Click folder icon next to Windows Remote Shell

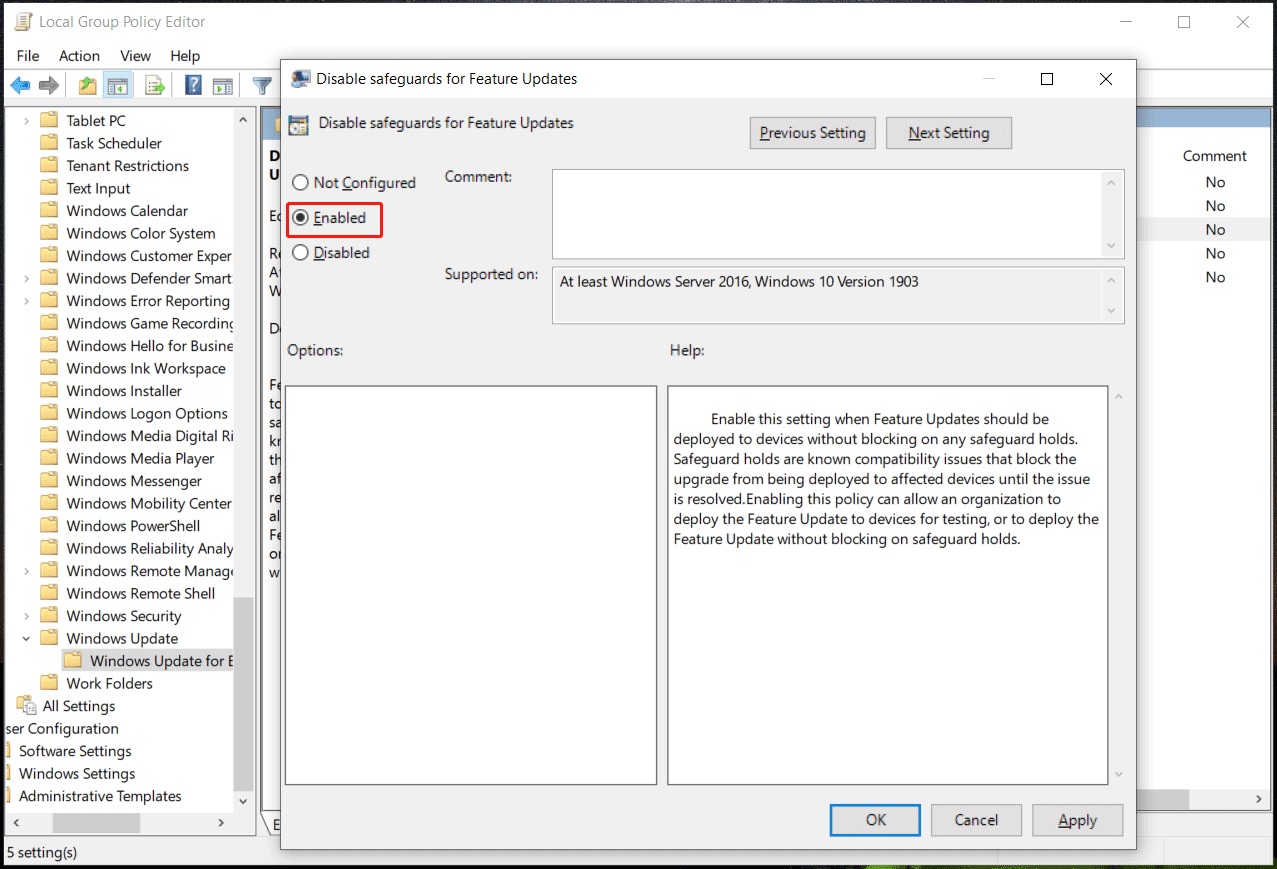(x=49, y=594)
